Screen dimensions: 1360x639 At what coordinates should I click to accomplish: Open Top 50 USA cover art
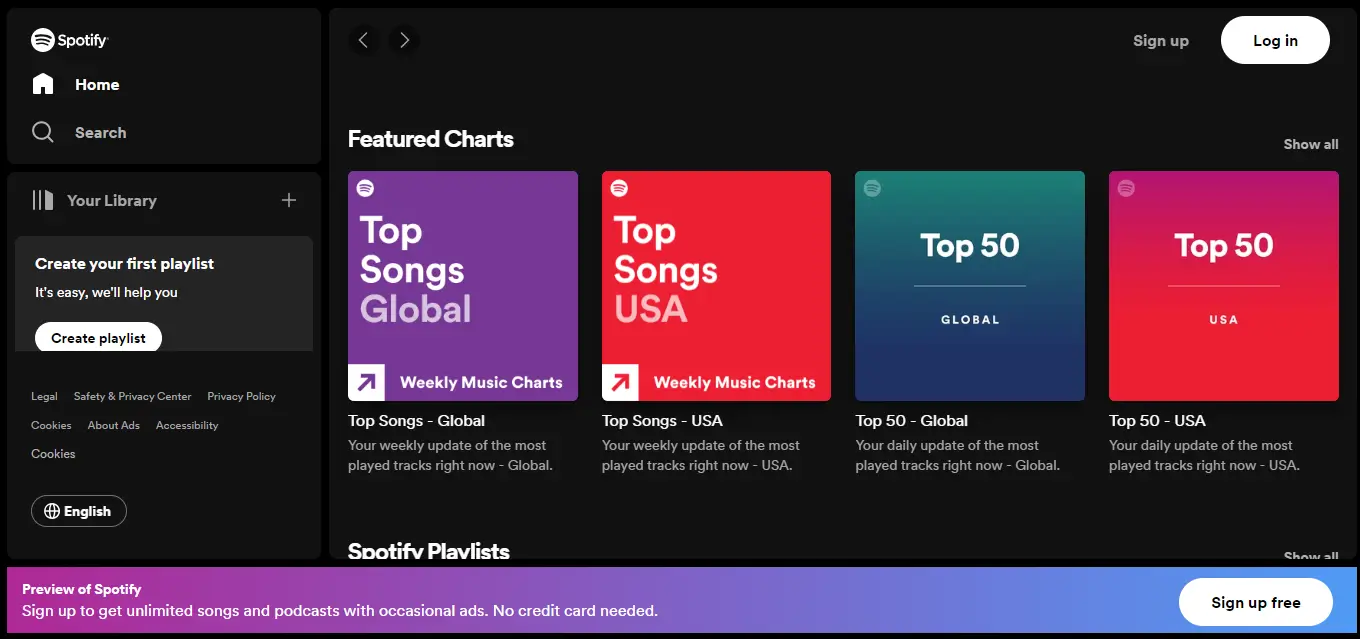pos(1224,286)
